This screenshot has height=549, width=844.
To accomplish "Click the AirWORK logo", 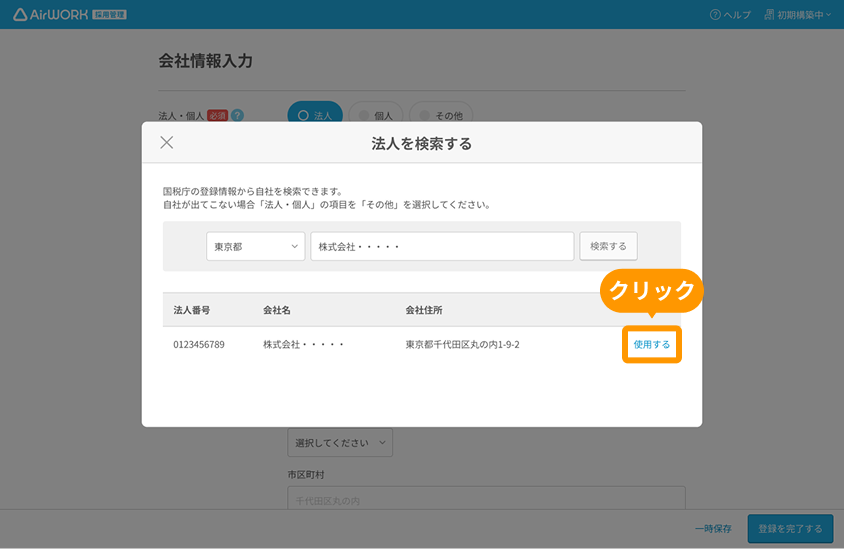I will point(69,15).
